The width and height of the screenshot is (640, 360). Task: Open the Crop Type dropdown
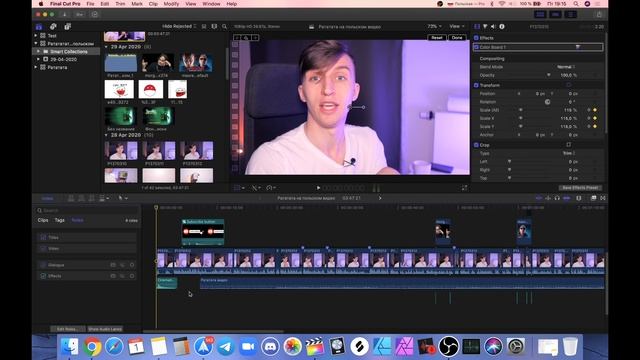[x=569, y=153]
